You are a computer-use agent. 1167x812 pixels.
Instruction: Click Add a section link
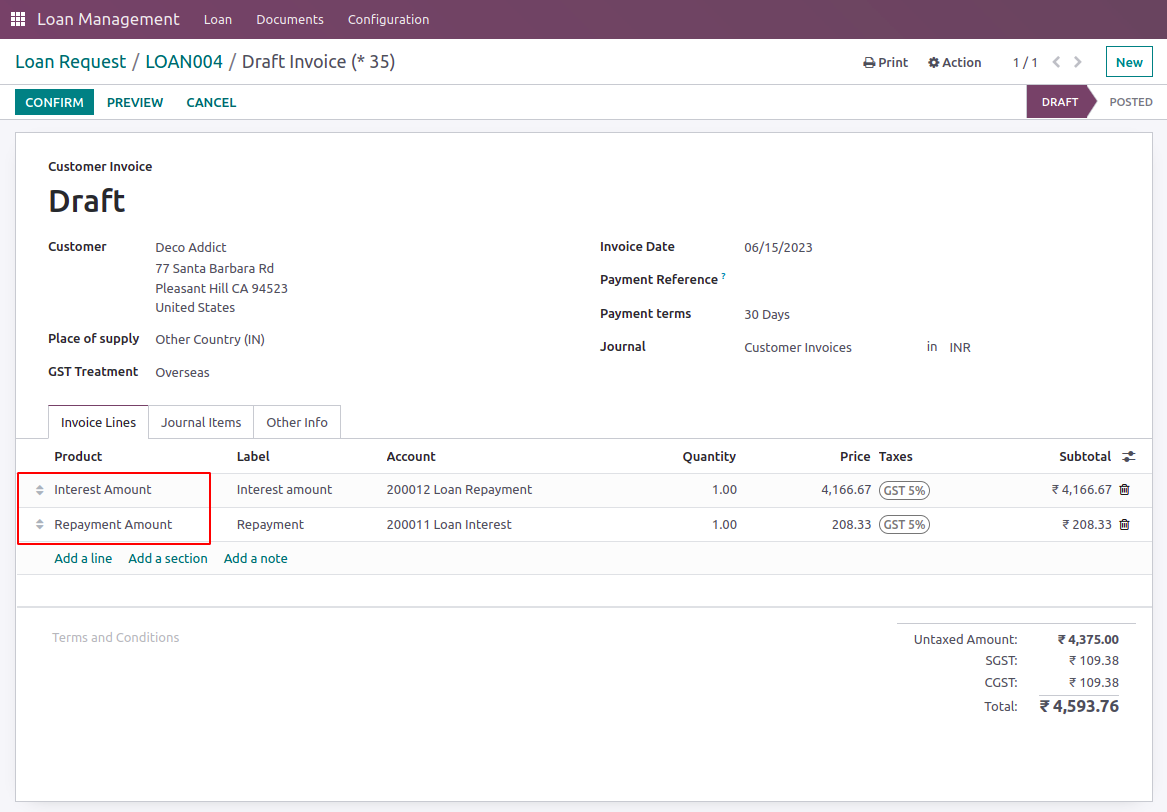167,558
